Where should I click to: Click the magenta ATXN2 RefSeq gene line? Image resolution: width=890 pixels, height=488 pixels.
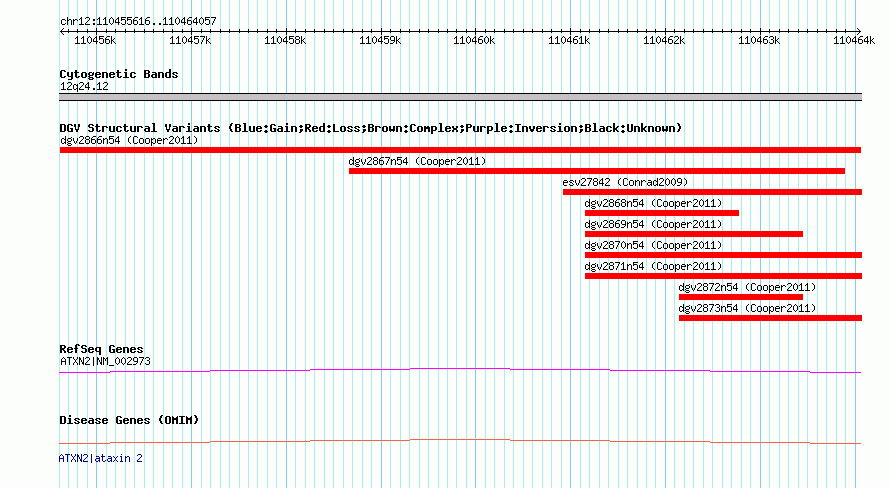[460, 370]
